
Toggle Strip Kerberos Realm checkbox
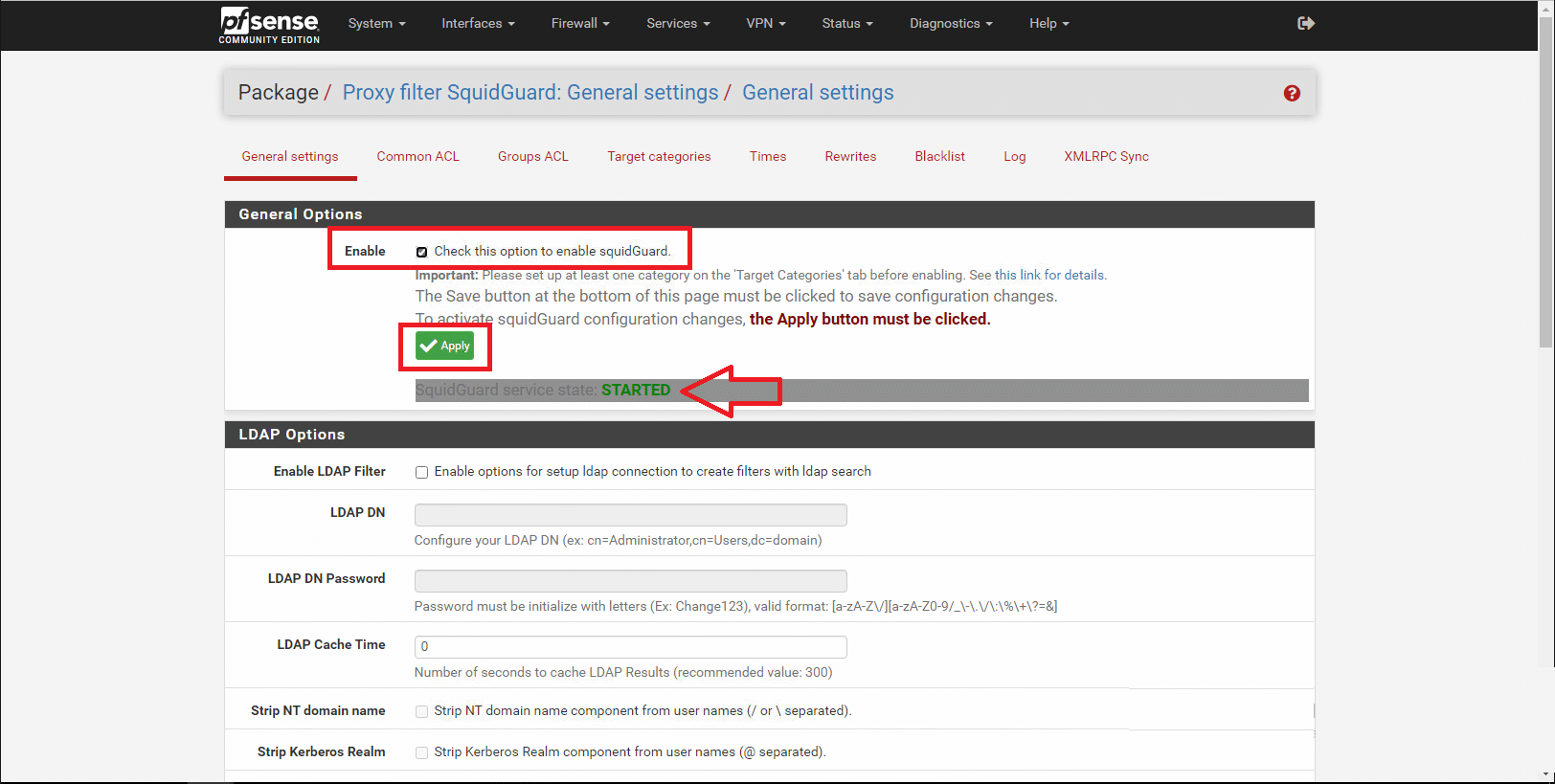421,752
